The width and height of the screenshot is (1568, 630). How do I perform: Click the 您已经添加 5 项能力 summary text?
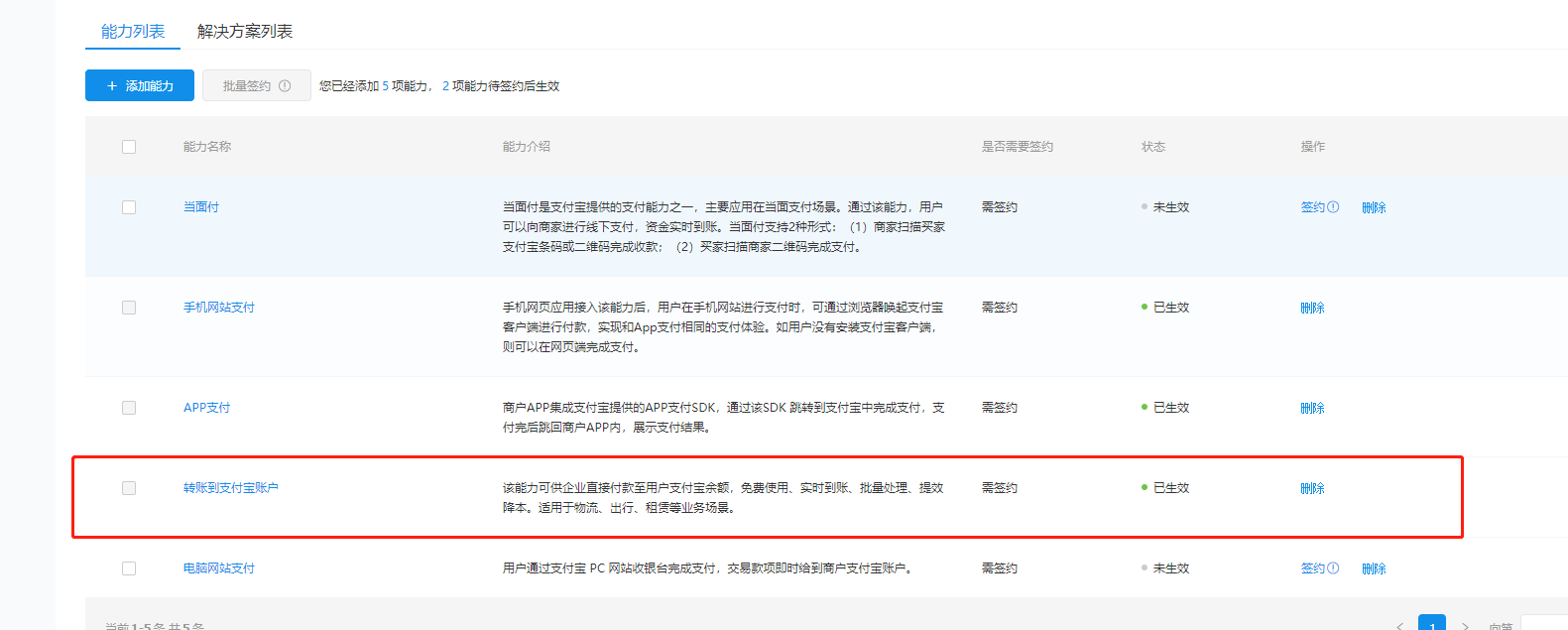click(x=375, y=86)
